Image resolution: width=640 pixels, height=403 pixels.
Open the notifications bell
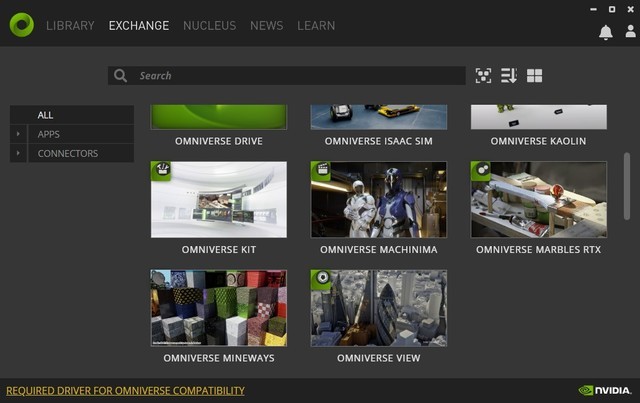click(606, 32)
